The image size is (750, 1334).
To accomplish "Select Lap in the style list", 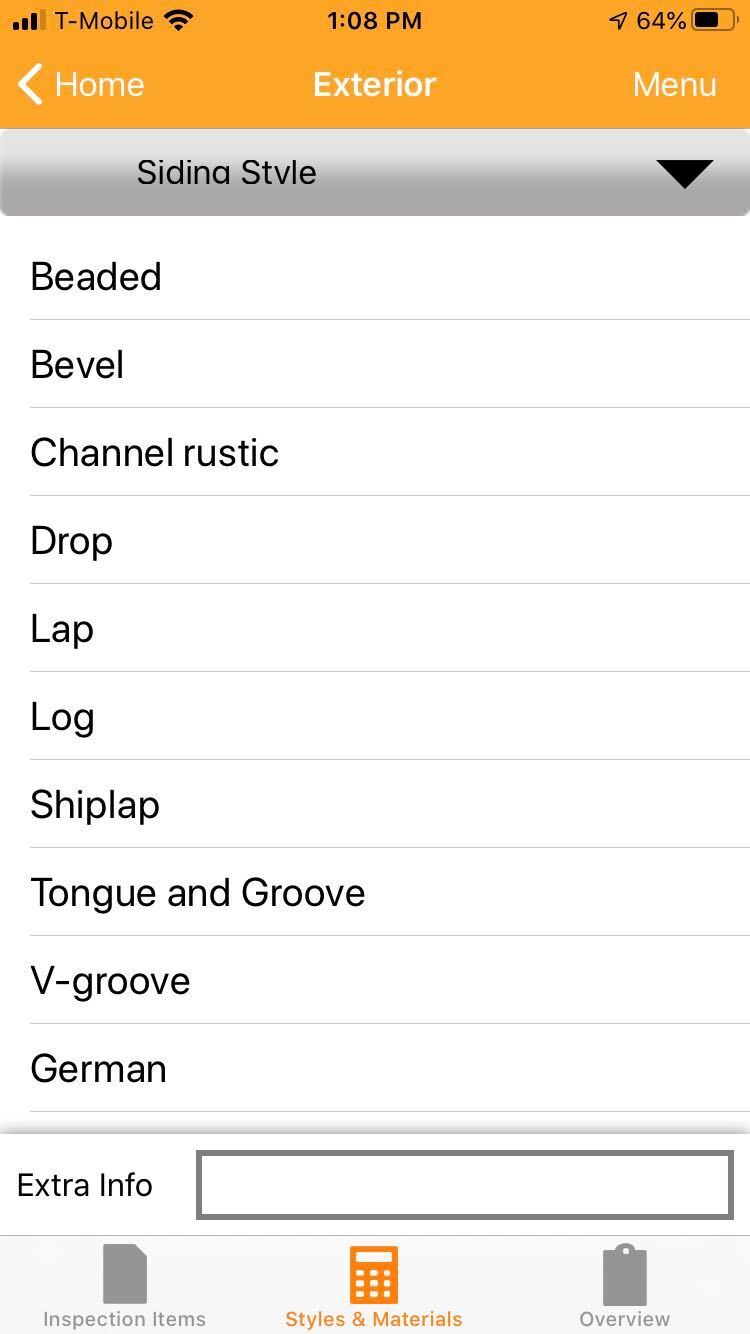I will tap(62, 629).
